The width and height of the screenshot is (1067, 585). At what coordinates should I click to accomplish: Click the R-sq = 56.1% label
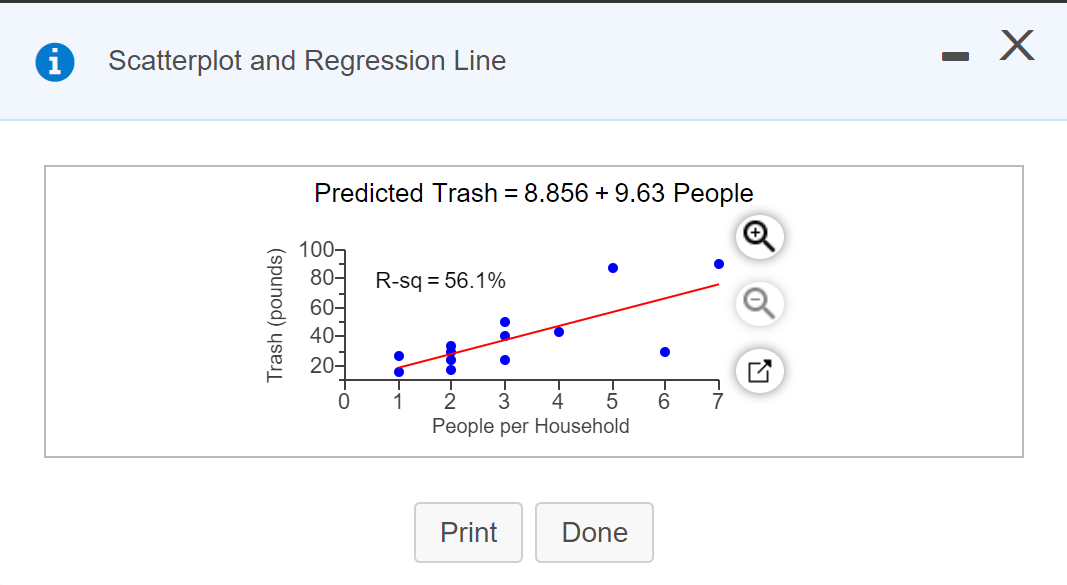pyautogui.click(x=440, y=280)
